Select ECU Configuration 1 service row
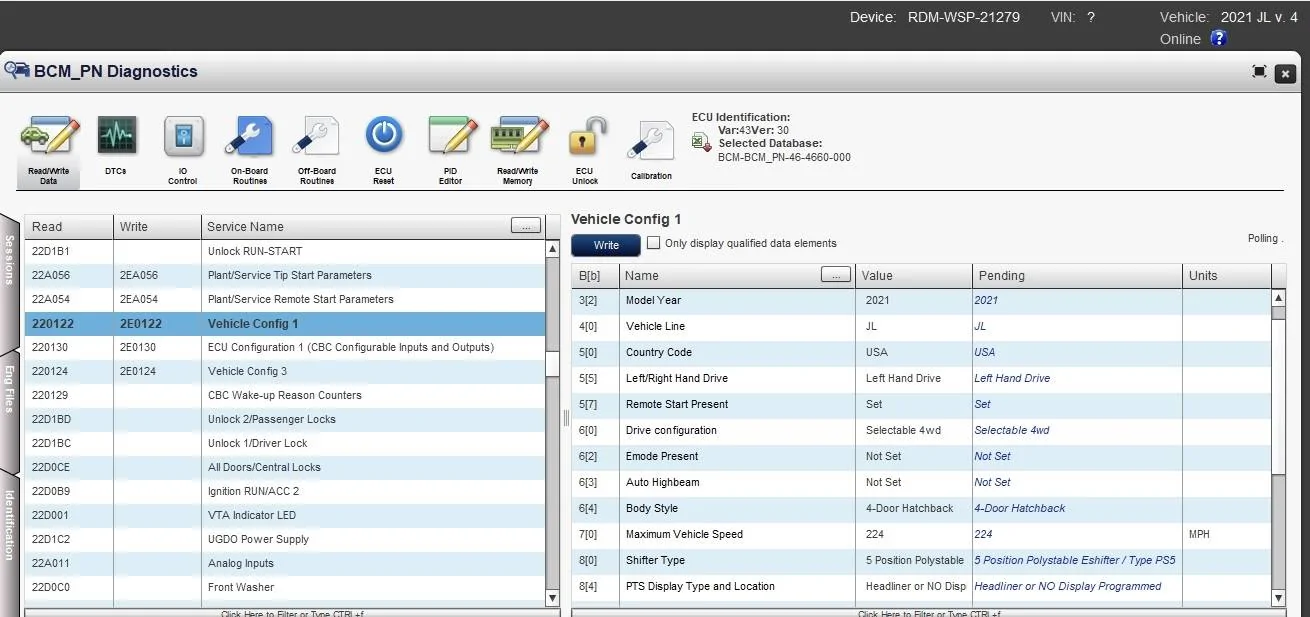The height and width of the screenshot is (617, 1310). click(285, 348)
